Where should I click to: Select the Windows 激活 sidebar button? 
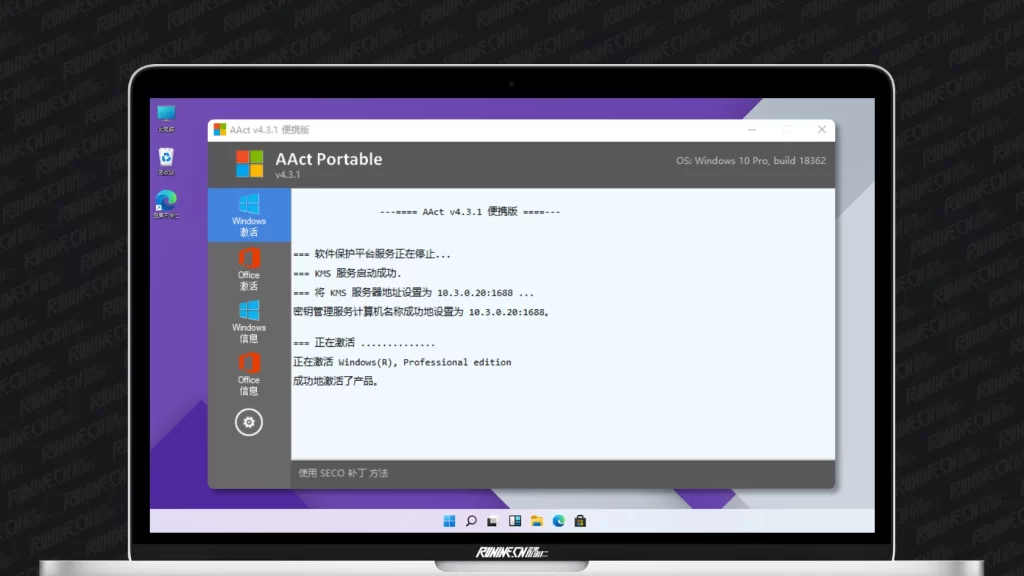click(x=249, y=214)
